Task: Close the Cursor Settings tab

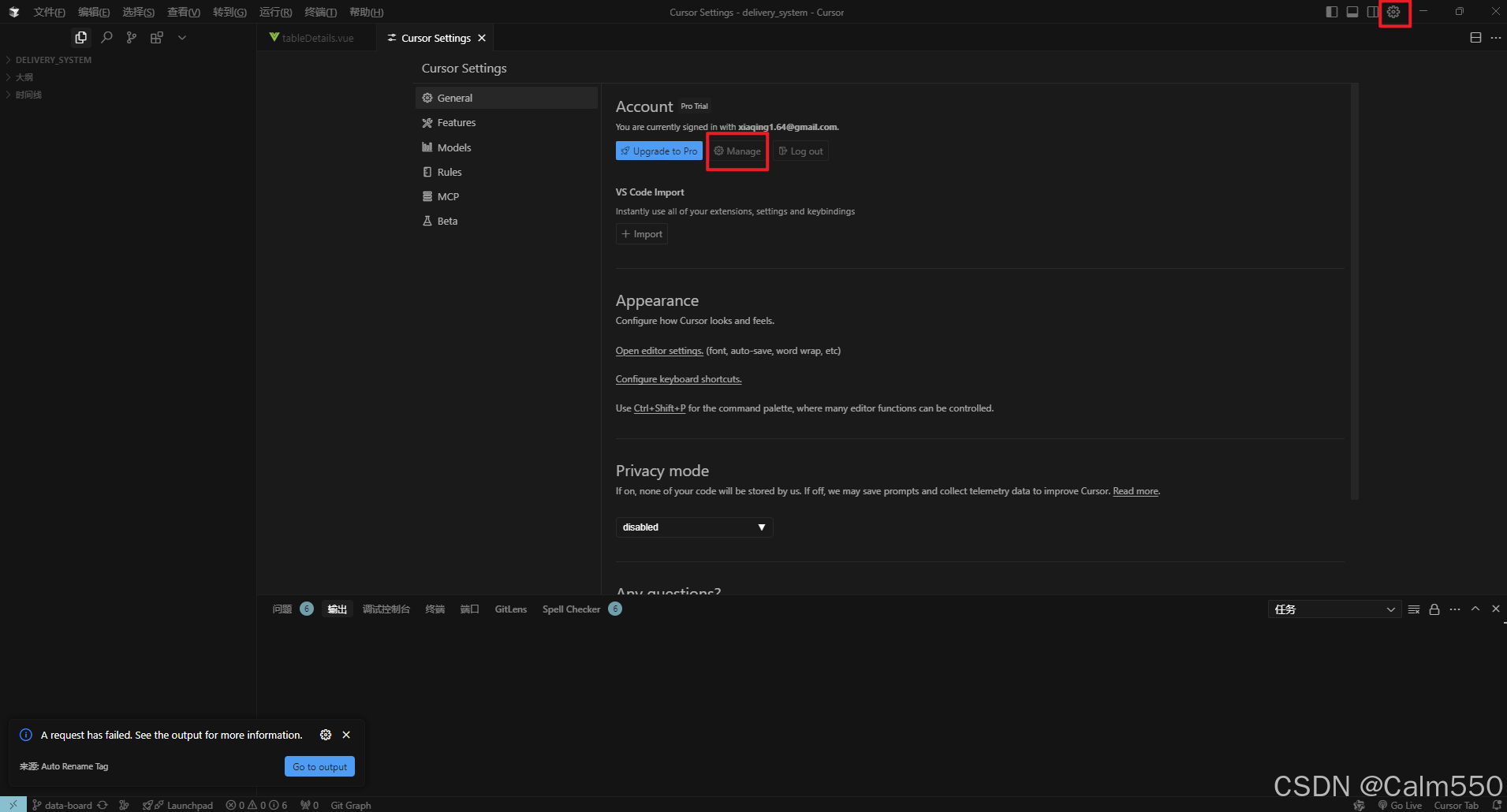Action: pyautogui.click(x=482, y=38)
